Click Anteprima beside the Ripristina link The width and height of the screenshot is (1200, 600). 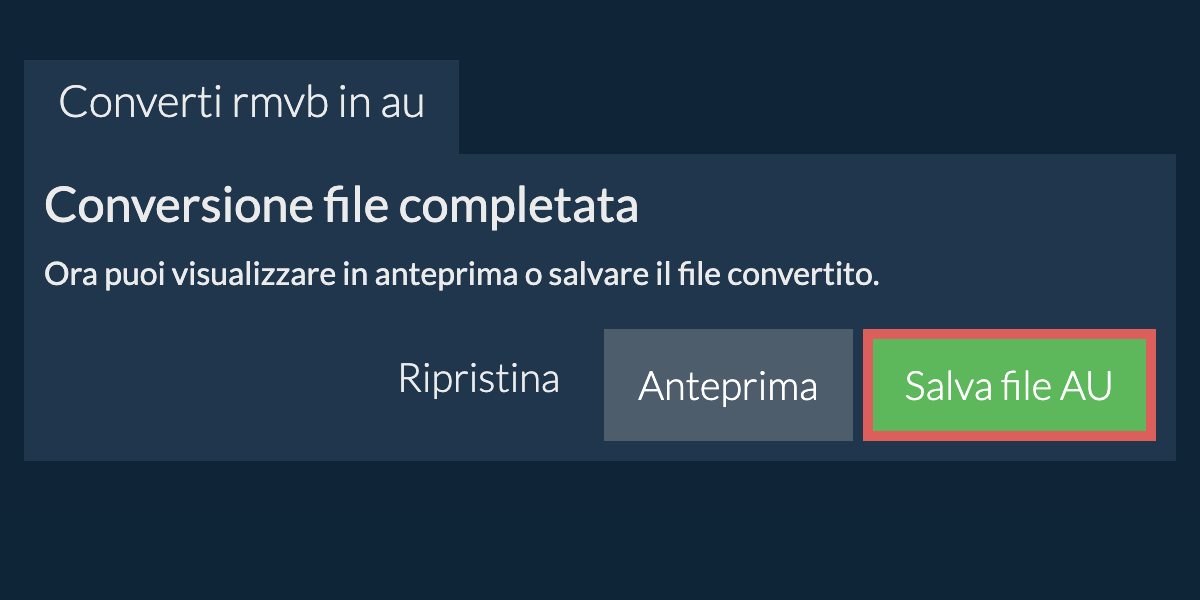click(x=727, y=386)
